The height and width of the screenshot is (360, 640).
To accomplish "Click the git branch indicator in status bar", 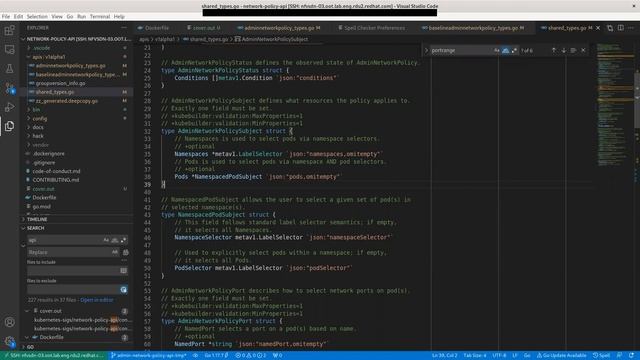I will pyautogui.click(x=148, y=356).
